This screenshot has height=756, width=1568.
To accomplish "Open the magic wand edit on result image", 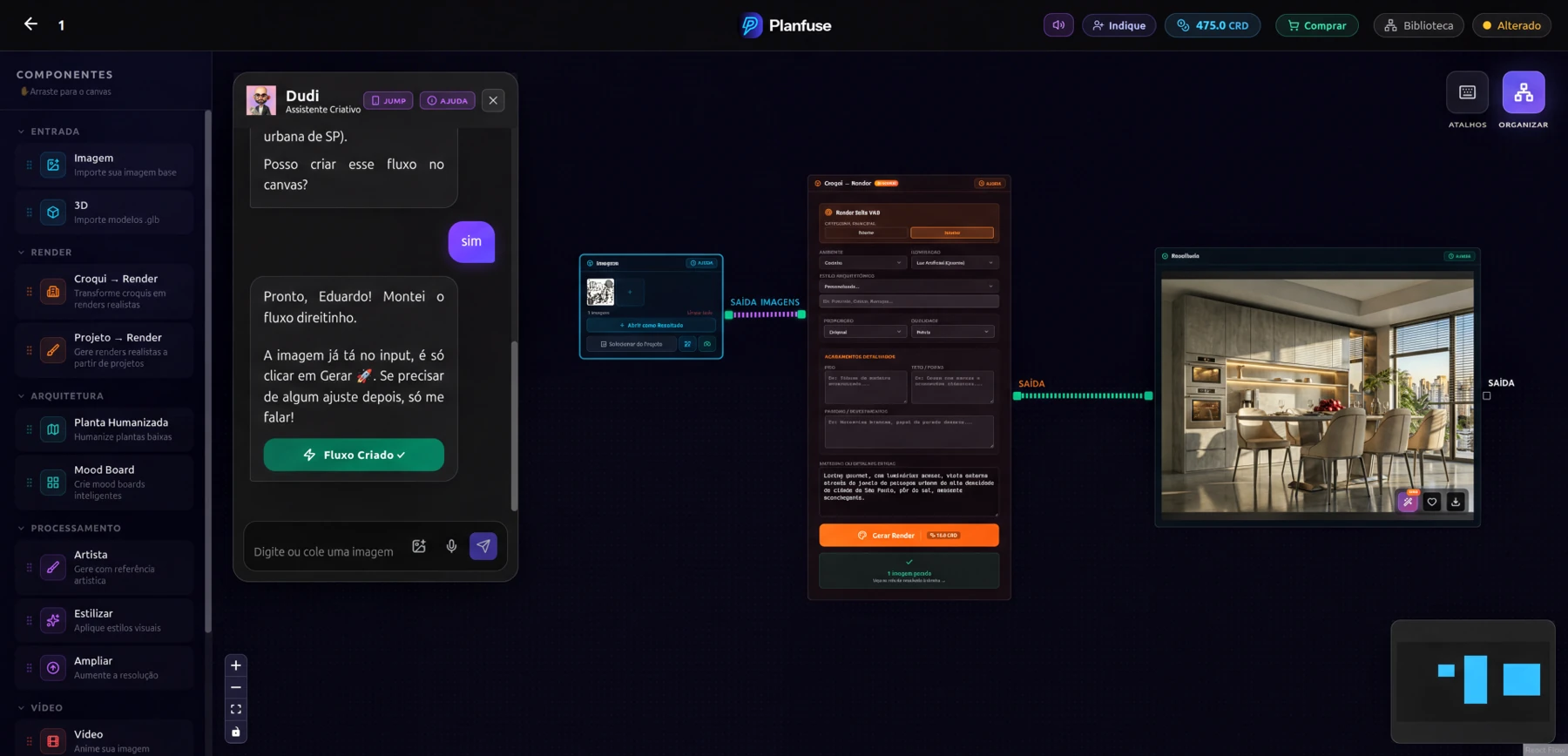I will click(1408, 502).
